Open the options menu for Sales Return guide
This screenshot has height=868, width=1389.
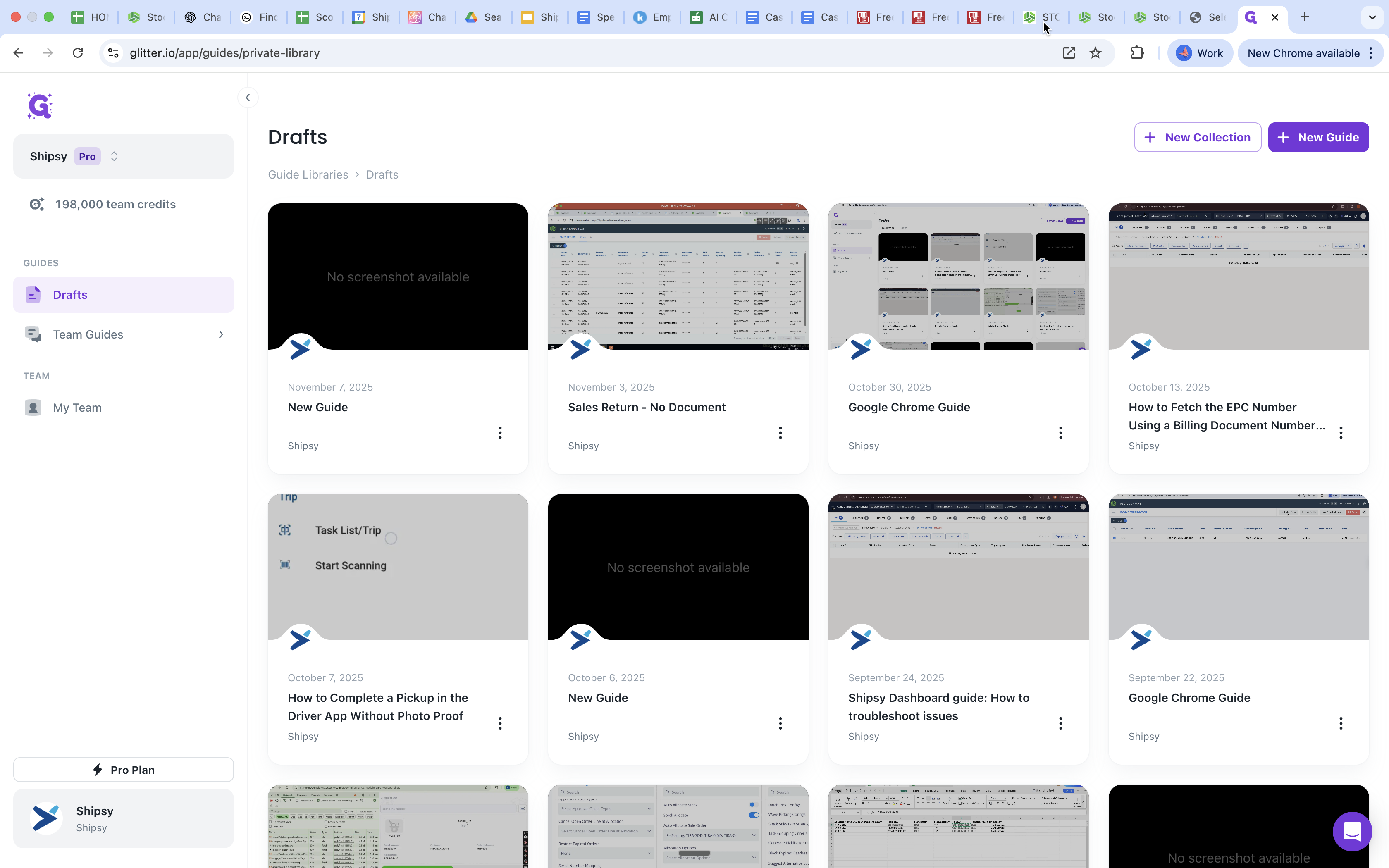(780, 433)
